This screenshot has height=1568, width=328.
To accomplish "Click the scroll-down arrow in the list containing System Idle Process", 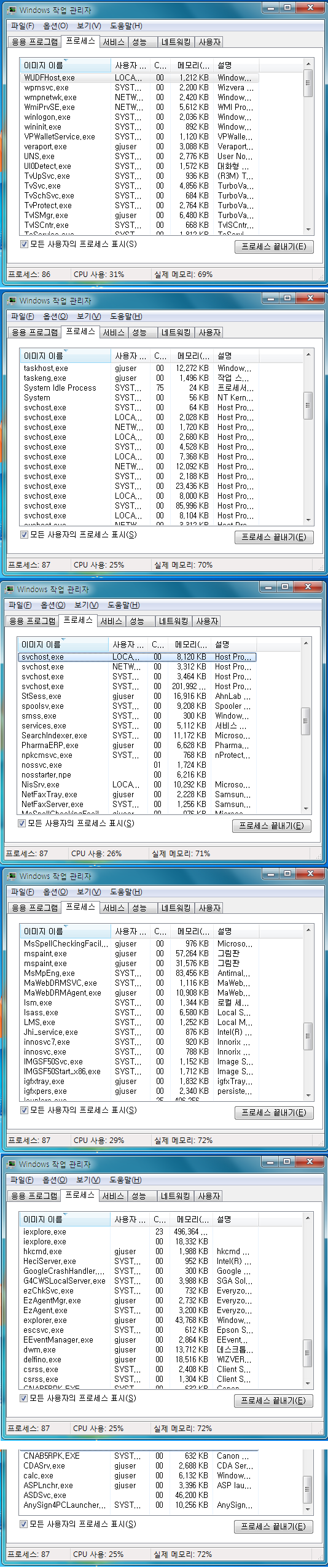I will pos(308,521).
